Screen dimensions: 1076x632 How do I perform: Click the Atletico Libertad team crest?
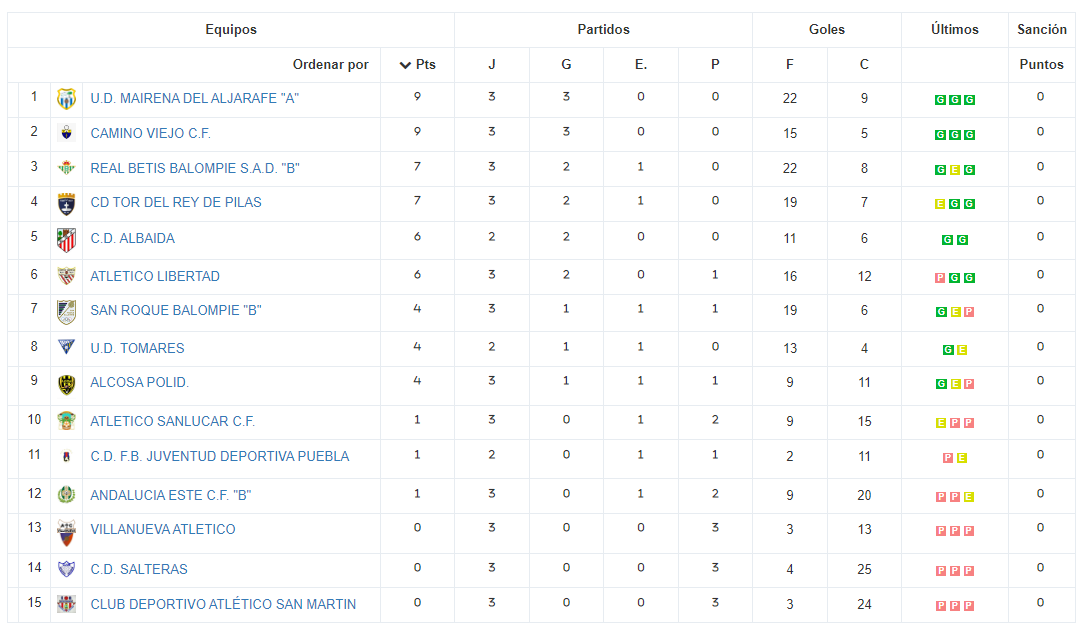tap(67, 276)
